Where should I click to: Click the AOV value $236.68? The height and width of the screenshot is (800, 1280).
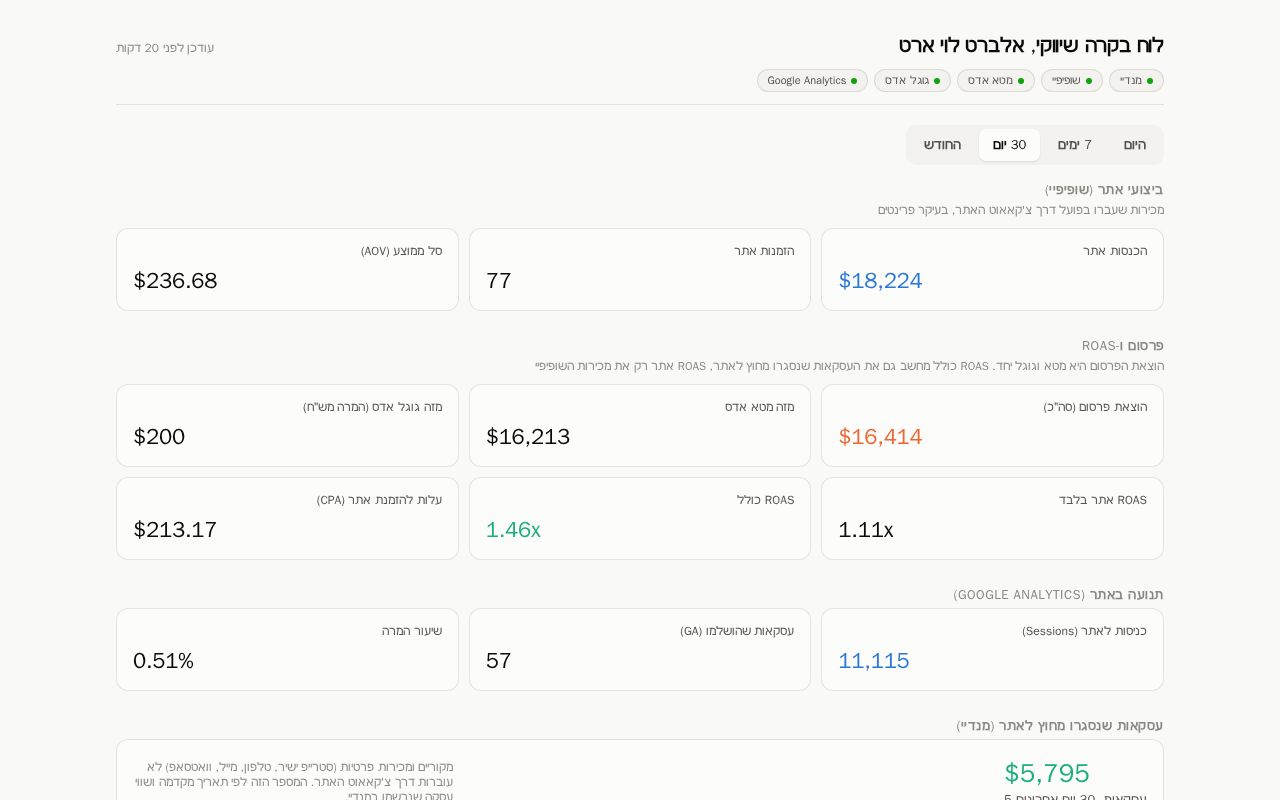[175, 281]
